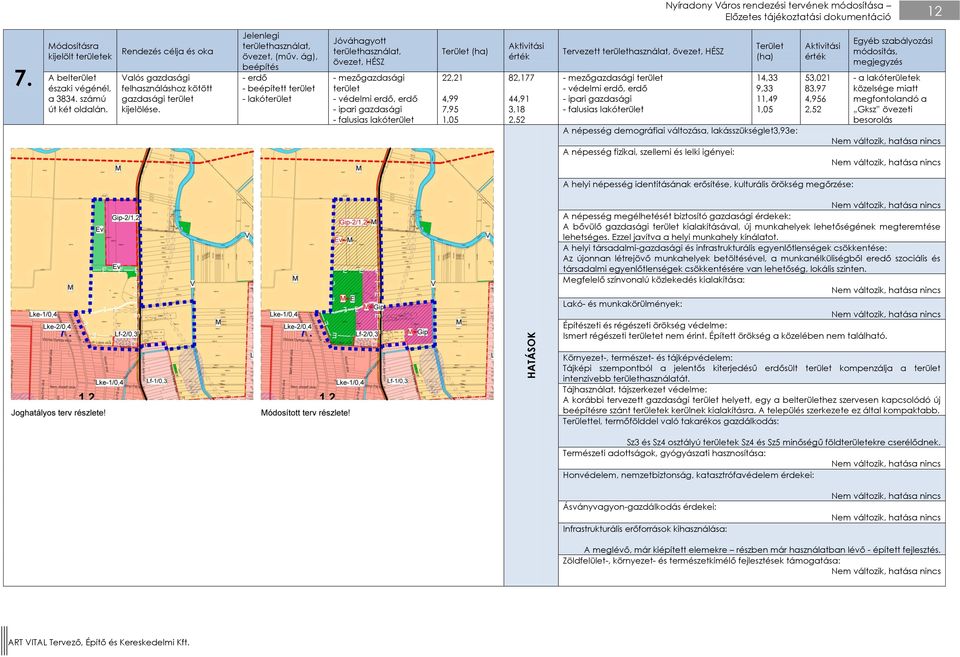Select the note 'a lakóterületek közelsége miatt megfontolandó'
This screenshot has height=657, width=960.
pyautogui.click(x=890, y=88)
